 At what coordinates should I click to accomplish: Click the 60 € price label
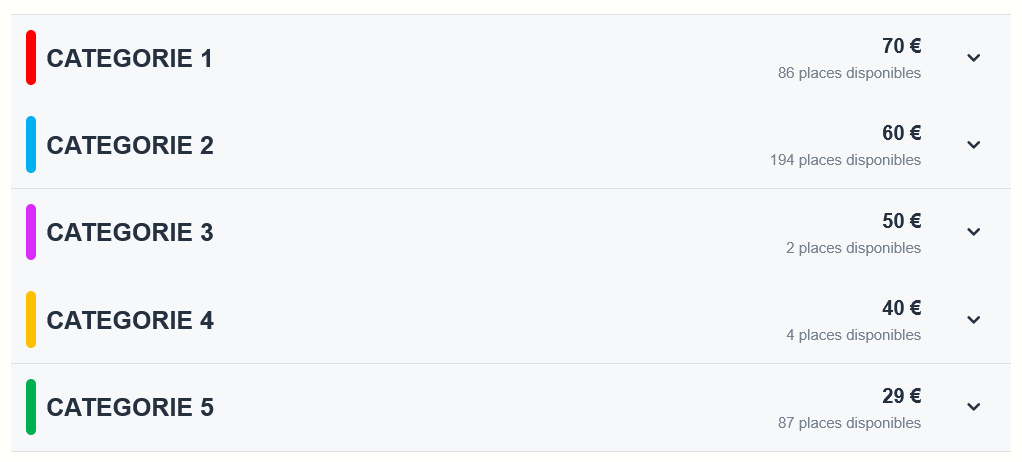click(901, 133)
